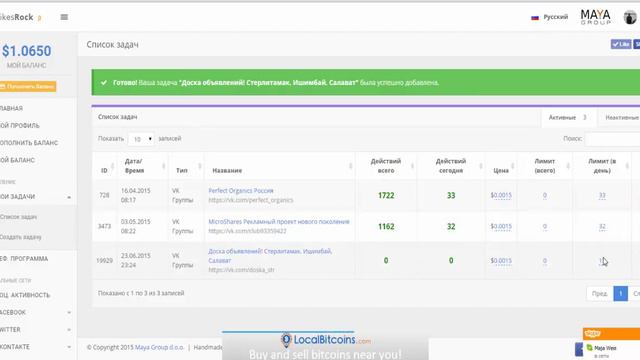Expand the ВКОНТАКТЕ sidebar section
The image size is (640, 360).
[x=69, y=347]
